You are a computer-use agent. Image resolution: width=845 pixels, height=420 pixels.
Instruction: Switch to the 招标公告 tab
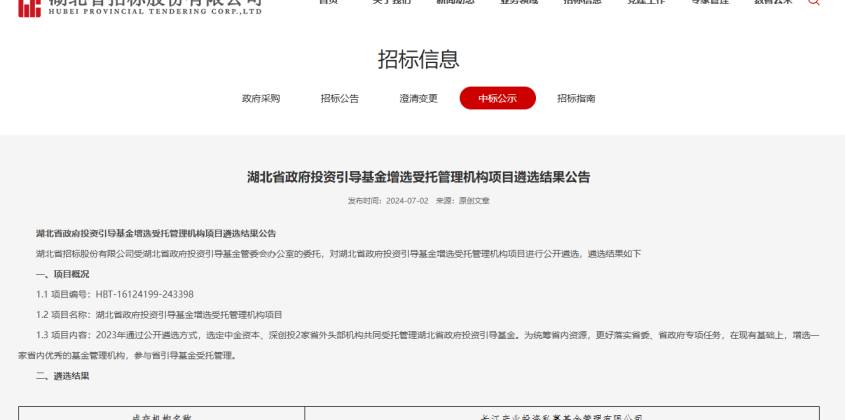[340, 99]
